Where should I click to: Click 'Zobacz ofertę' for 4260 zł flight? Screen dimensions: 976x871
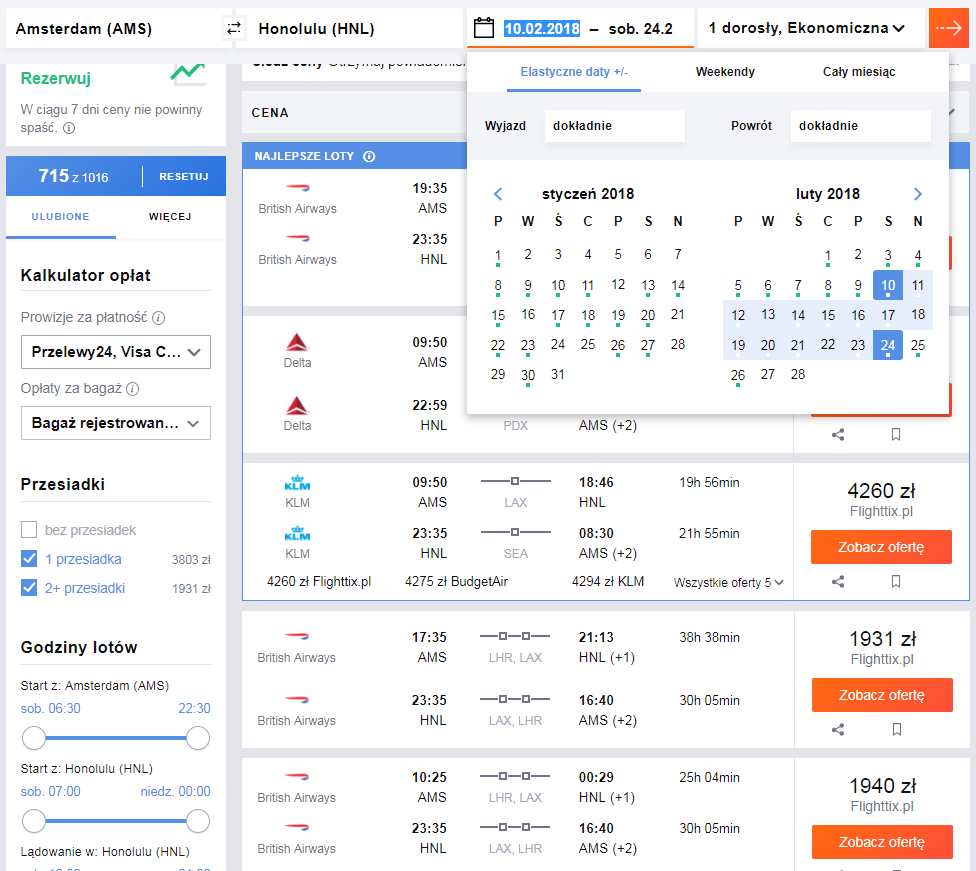pos(881,547)
